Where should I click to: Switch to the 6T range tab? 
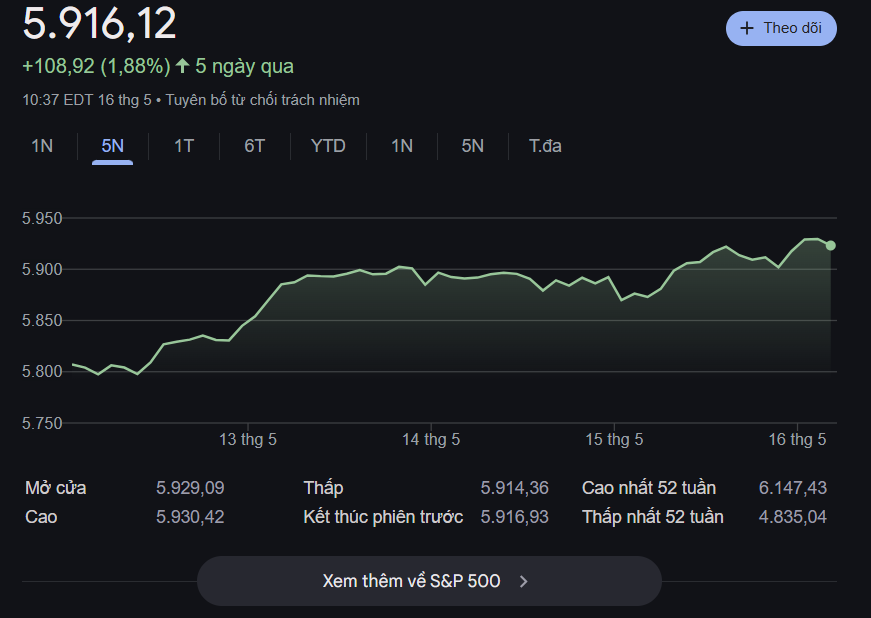point(254,146)
